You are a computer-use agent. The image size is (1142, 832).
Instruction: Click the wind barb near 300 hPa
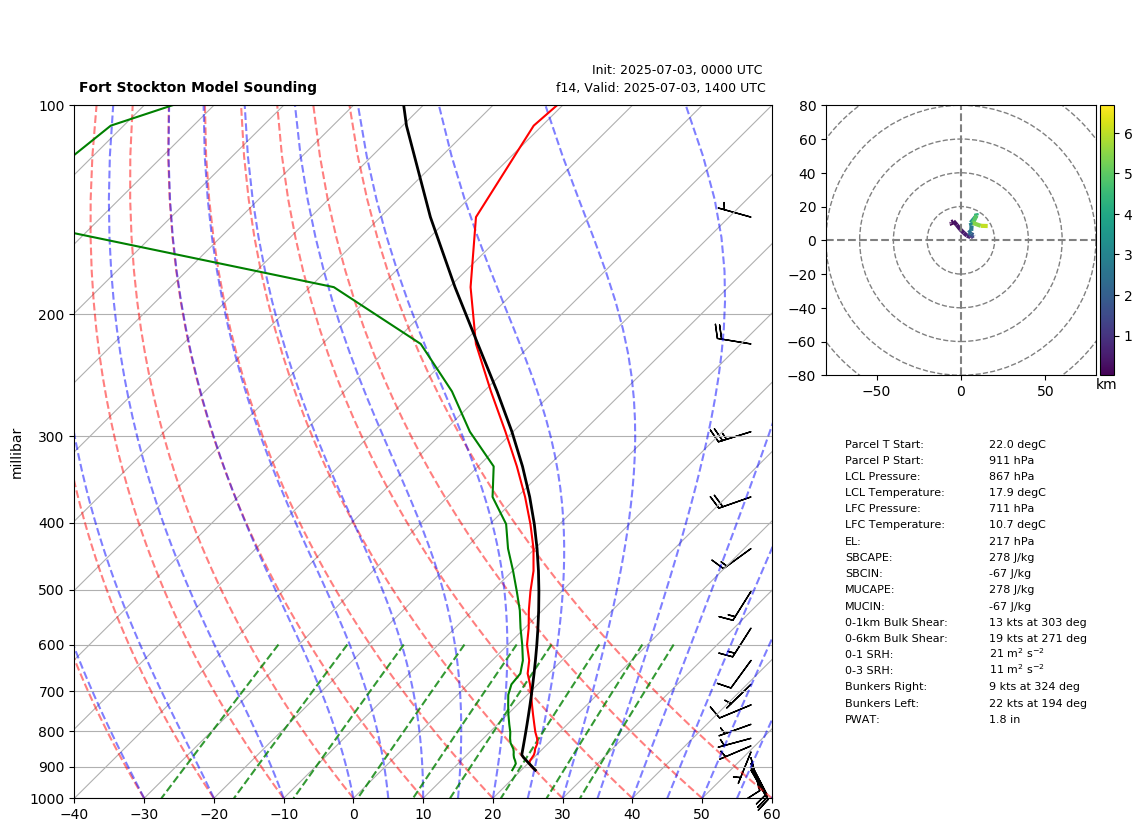click(x=731, y=436)
